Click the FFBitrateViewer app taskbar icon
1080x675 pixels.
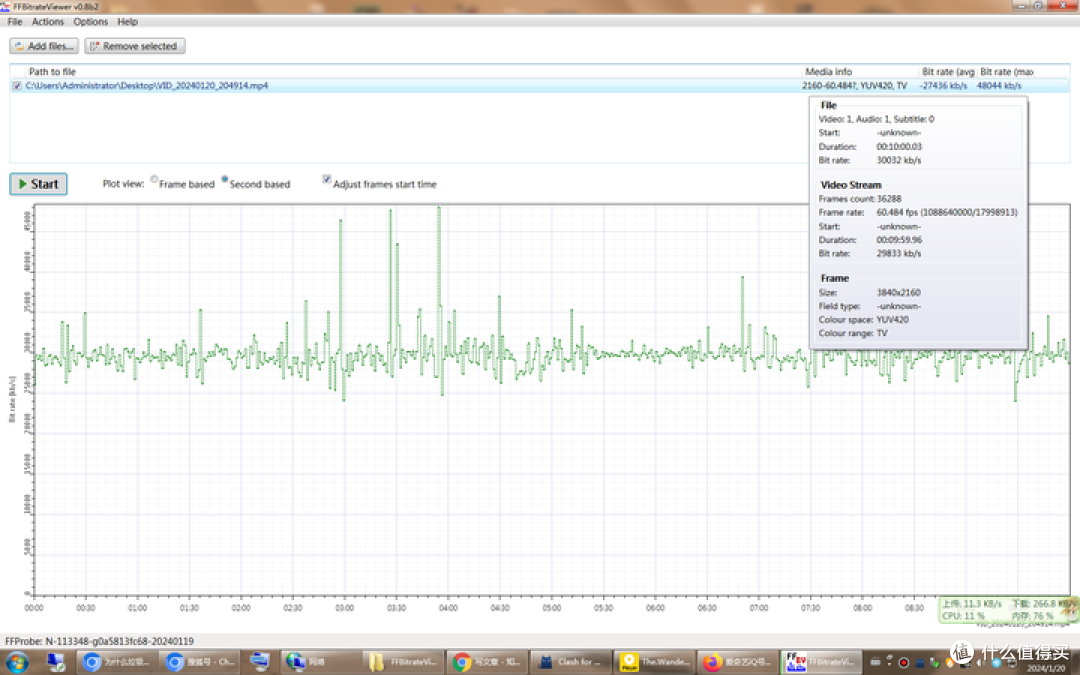818,661
